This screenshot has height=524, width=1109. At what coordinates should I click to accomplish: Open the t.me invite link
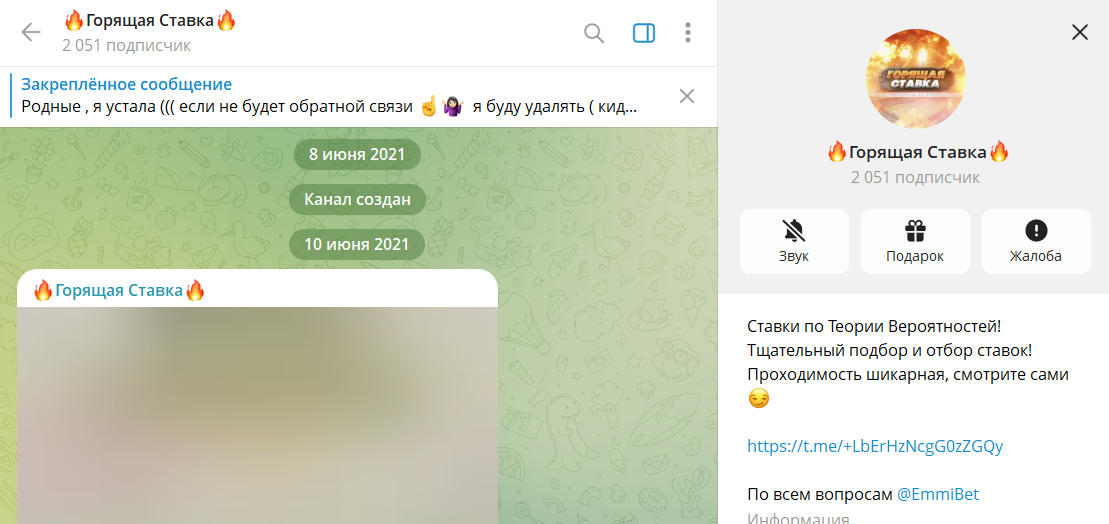click(x=875, y=446)
